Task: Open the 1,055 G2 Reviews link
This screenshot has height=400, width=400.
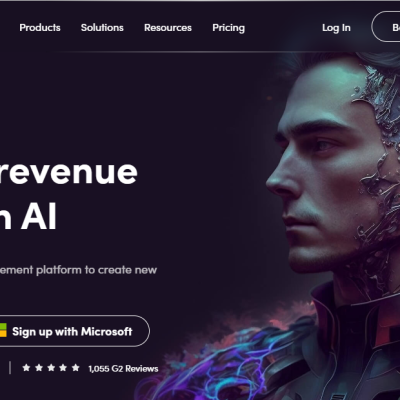Action: (x=123, y=369)
